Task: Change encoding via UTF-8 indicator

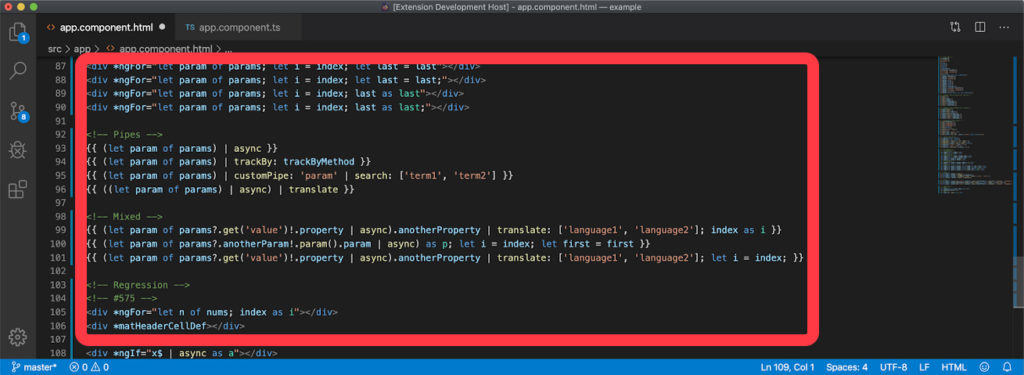Action: click(893, 367)
